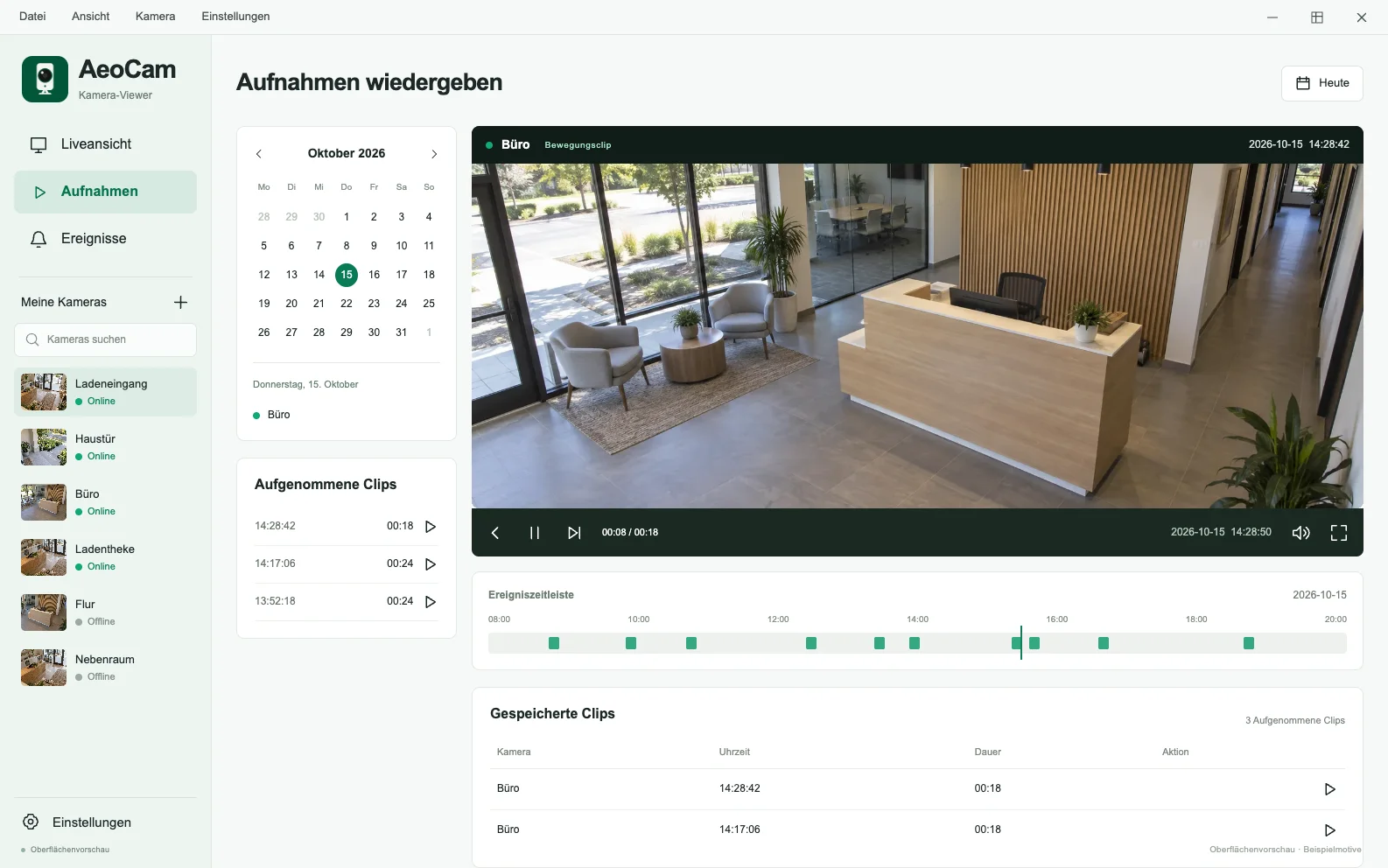
Task: Pause the Büro clip playback
Action: click(535, 533)
